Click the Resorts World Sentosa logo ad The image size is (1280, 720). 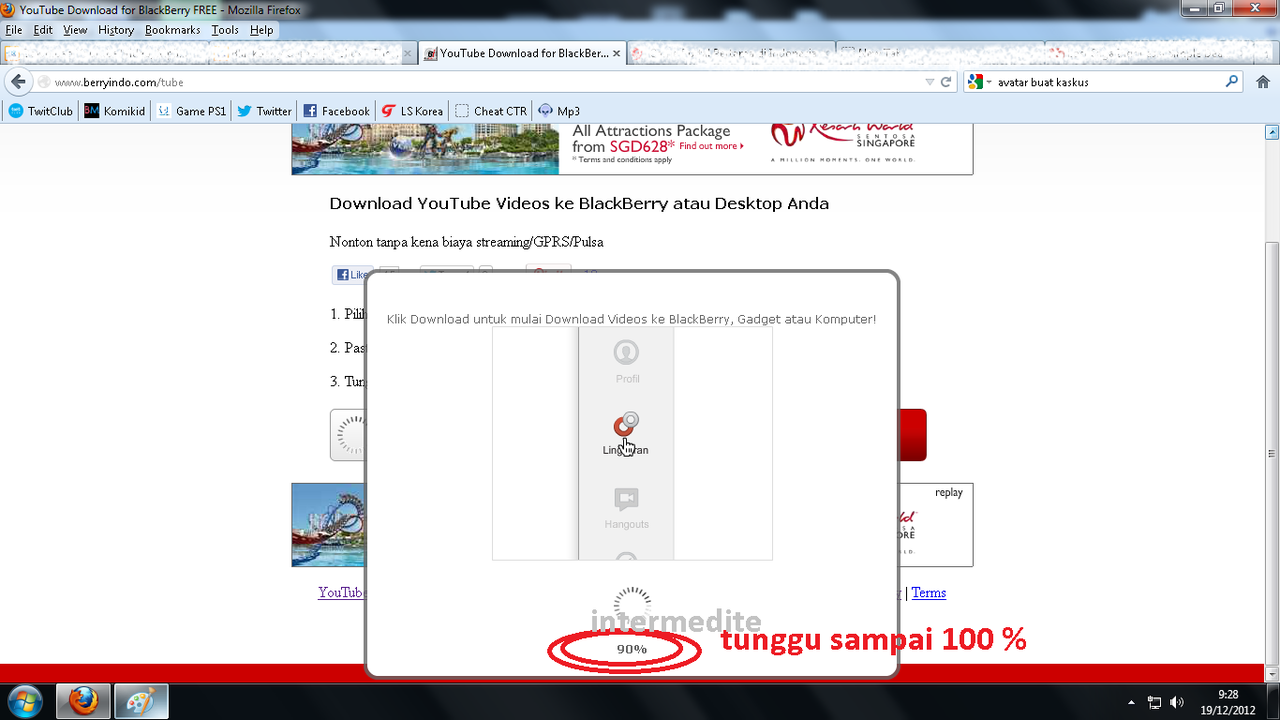(x=842, y=143)
